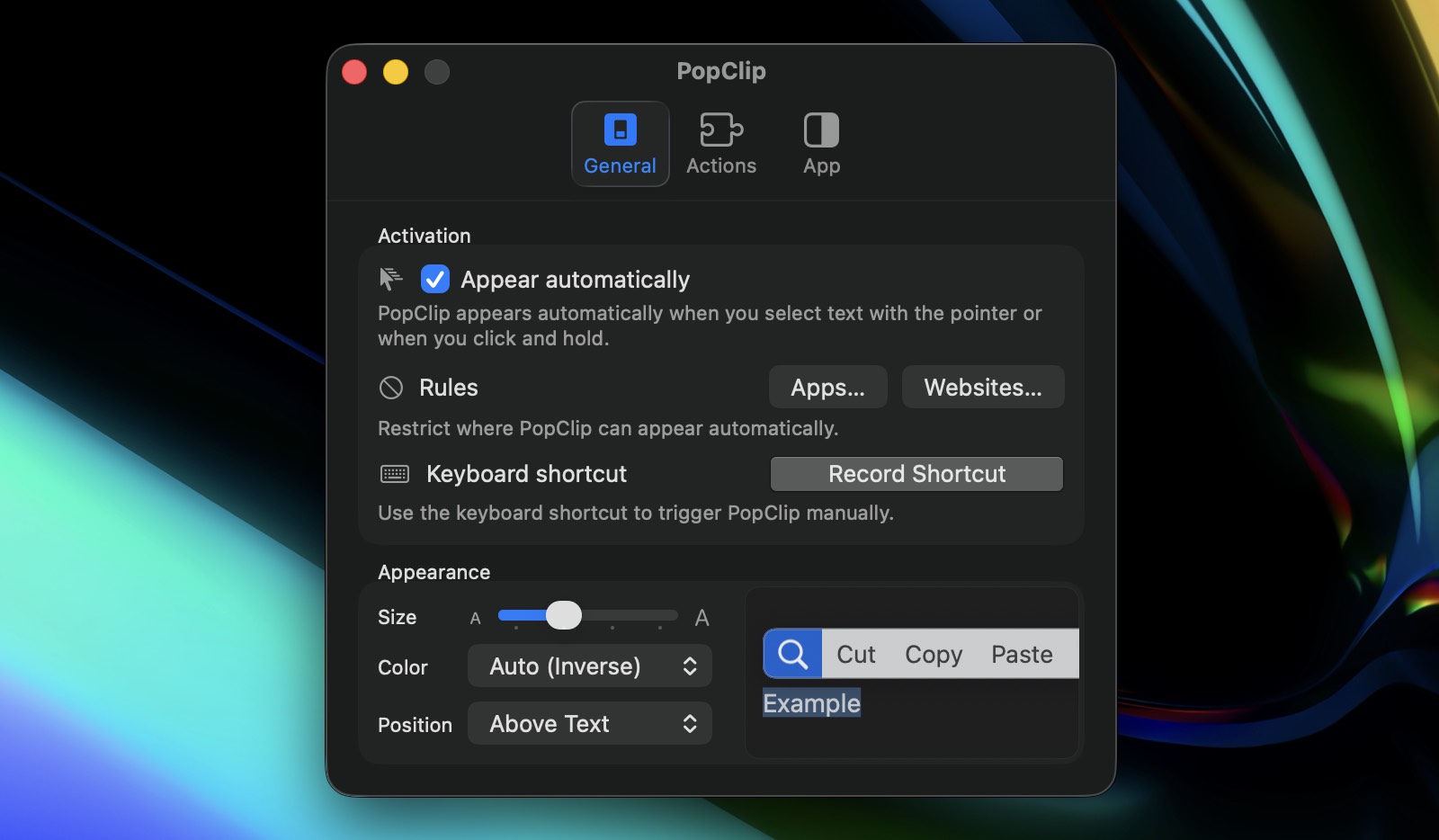Click the Size slider thumb
Image resolution: width=1439 pixels, height=840 pixels.
pos(564,616)
